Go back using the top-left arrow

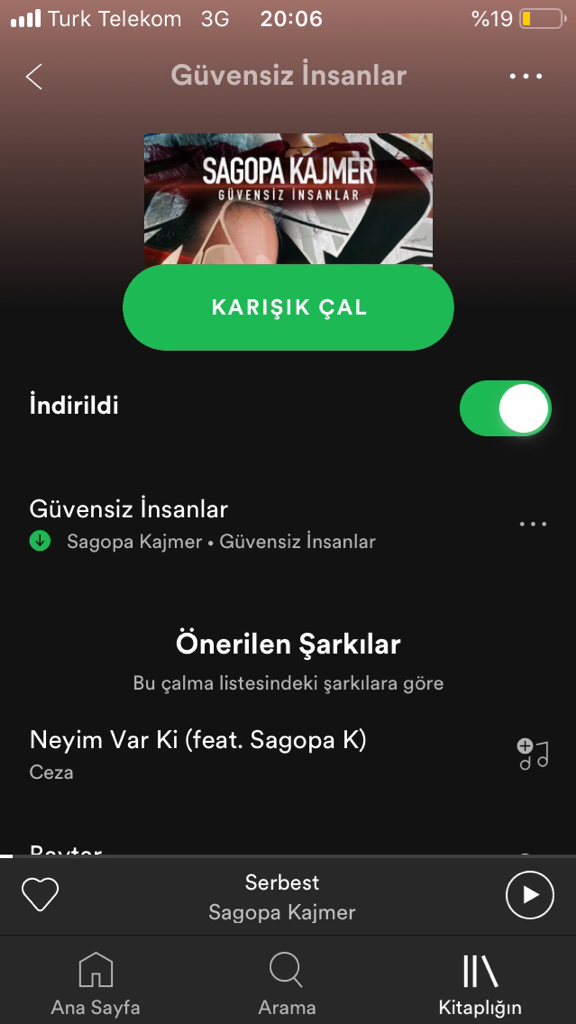(x=34, y=76)
